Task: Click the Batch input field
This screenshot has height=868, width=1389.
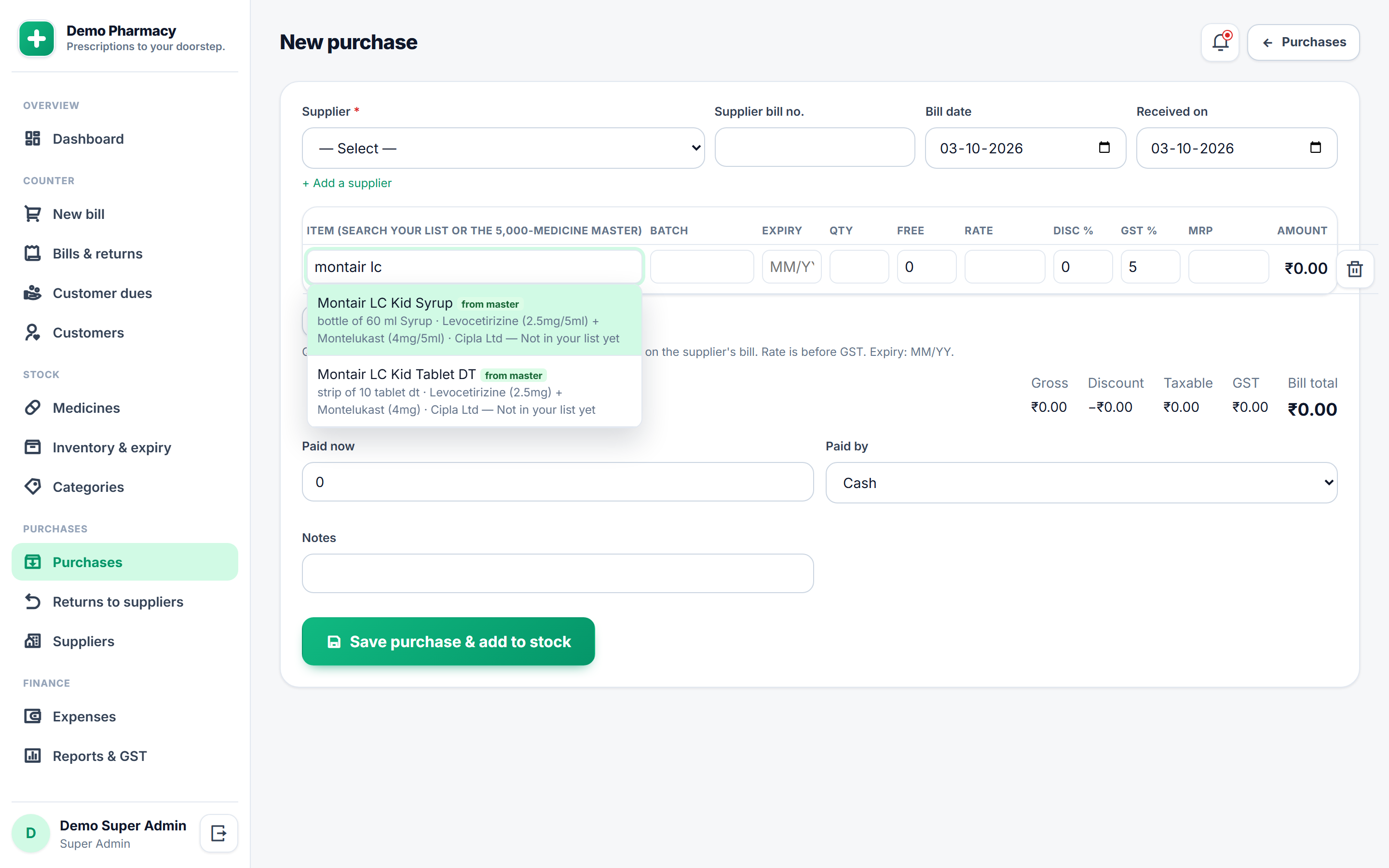Action: click(701, 267)
